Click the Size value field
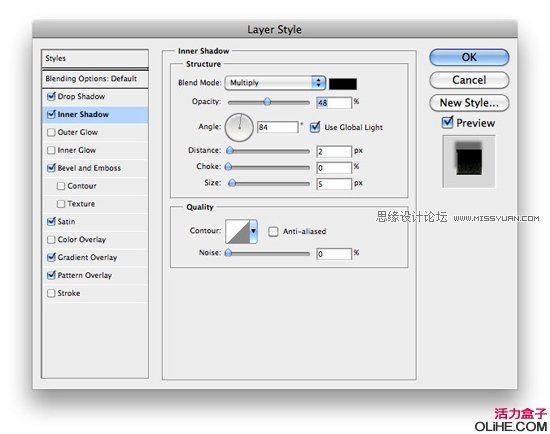The width and height of the screenshot is (550, 434). click(334, 184)
